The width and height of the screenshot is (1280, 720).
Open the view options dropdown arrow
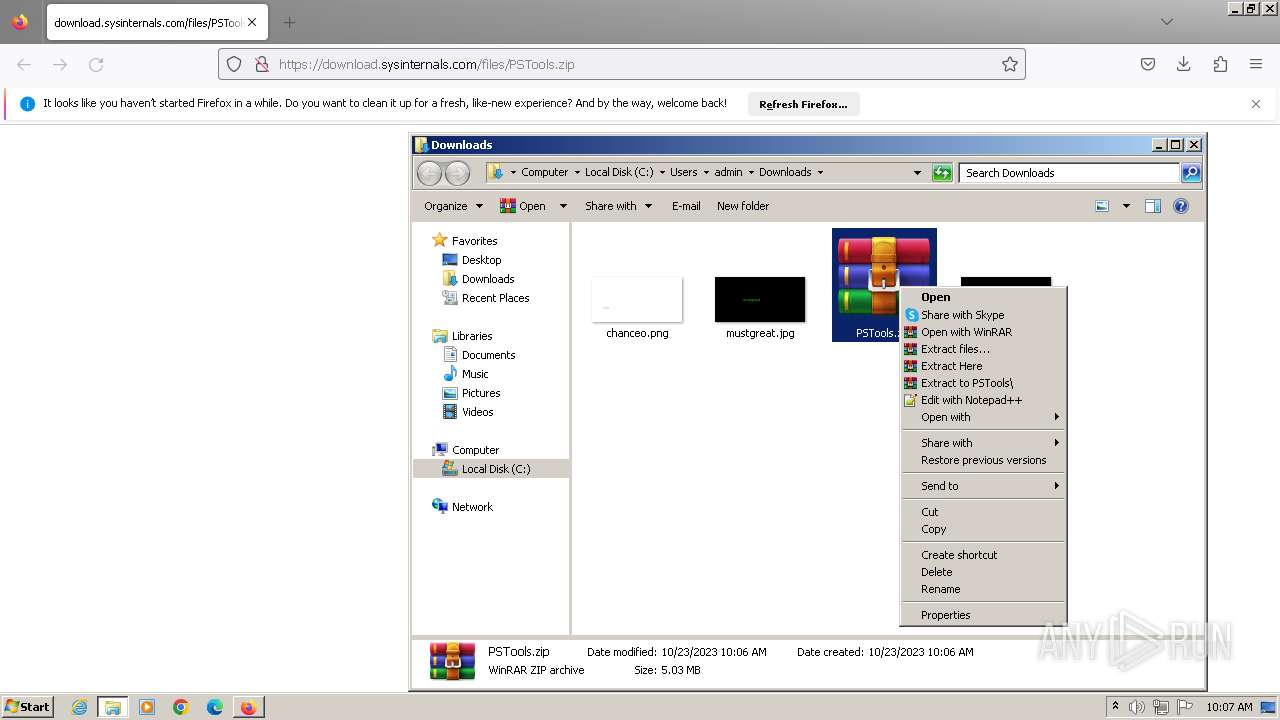point(1126,206)
